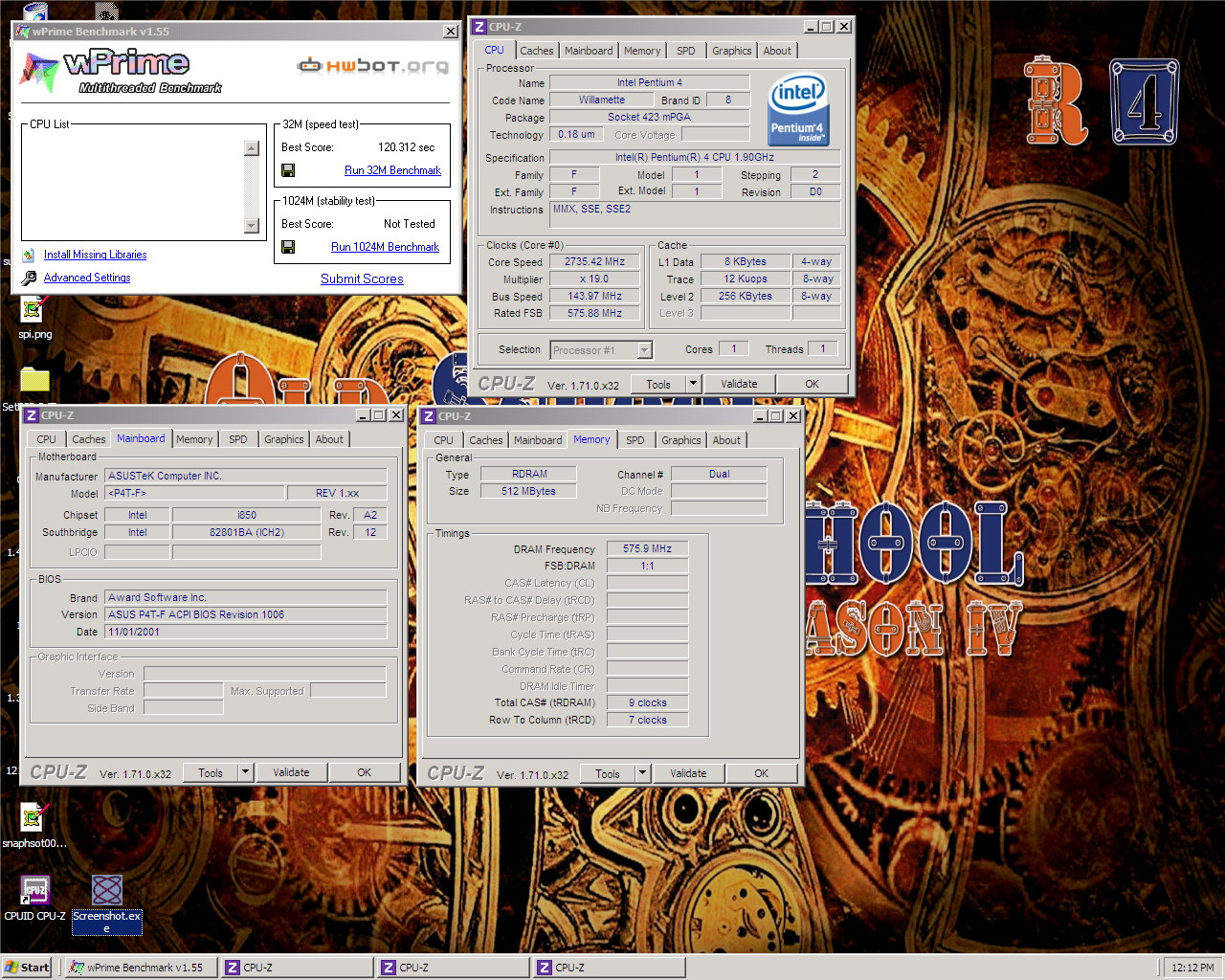Click OK in Mainboard CPU-Z window
This screenshot has height=980, width=1225.
coord(365,772)
